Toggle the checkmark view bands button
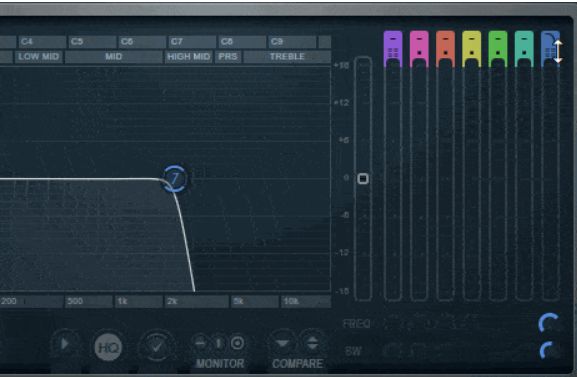Viewport: 577px width, 377px height. pyautogui.click(x=156, y=346)
